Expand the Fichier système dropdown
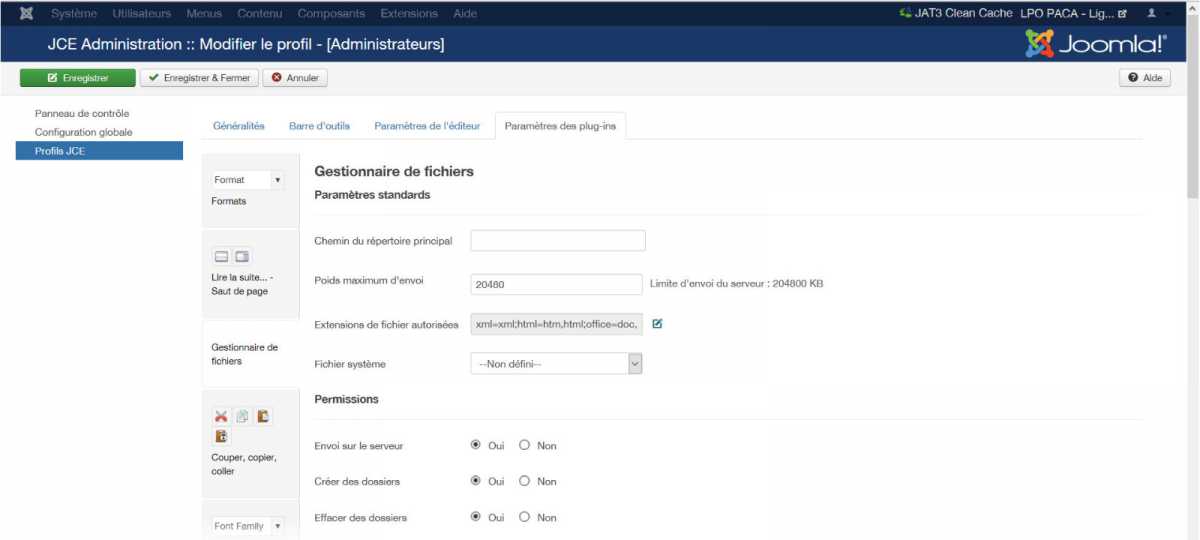Screen dimensions: 1200x540 click(x=556, y=364)
